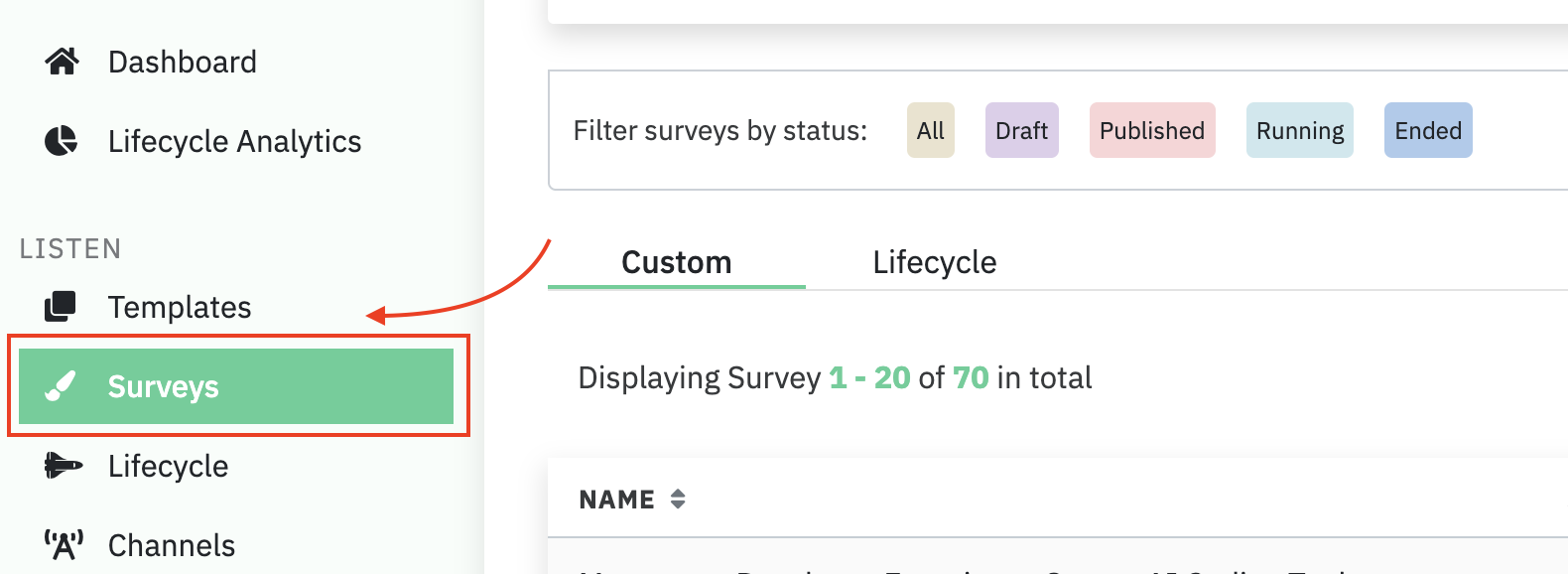Go to Templates via sidebar label
Viewport: 1568px width, 574px height.
[180, 307]
